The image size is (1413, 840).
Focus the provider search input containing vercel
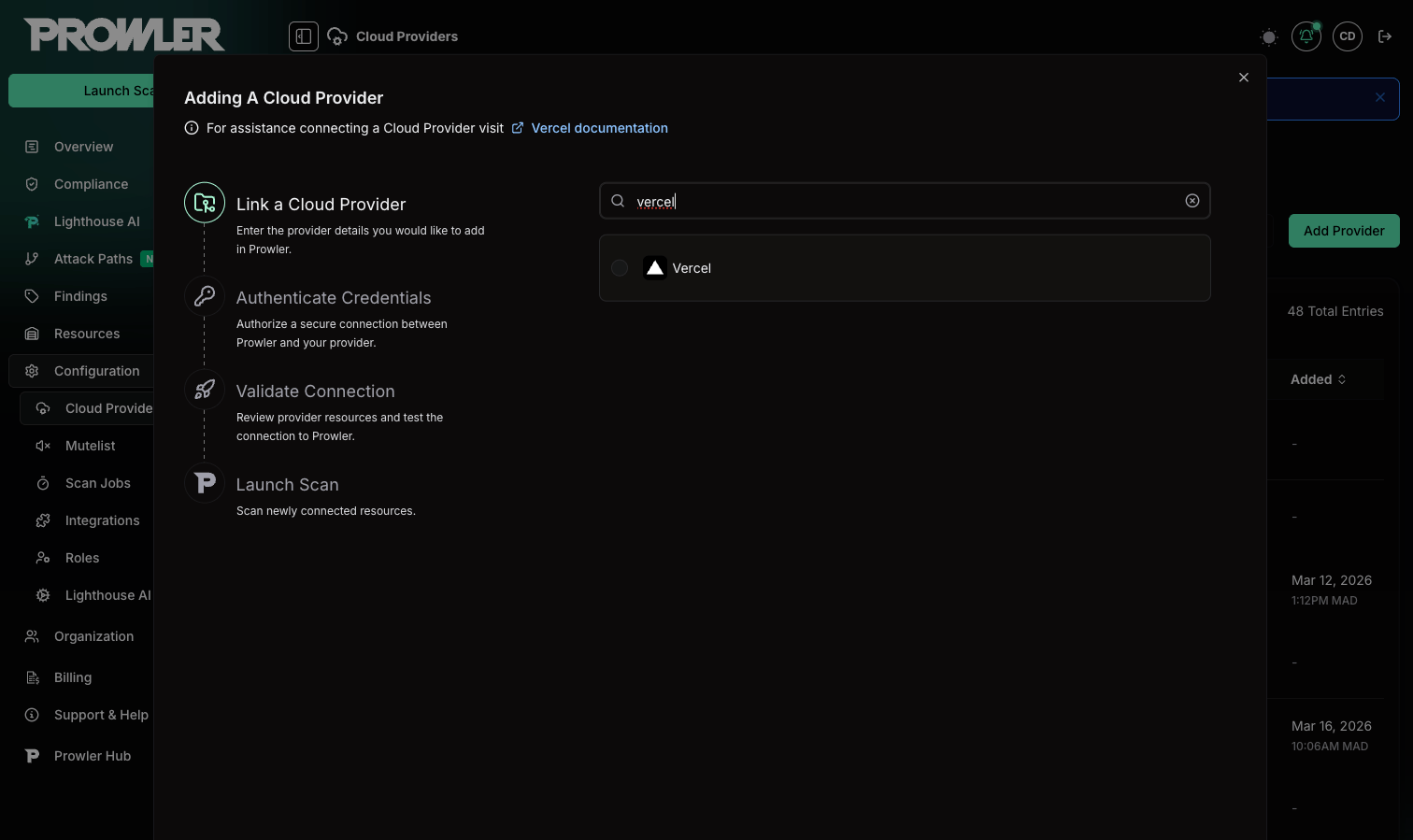pos(905,201)
